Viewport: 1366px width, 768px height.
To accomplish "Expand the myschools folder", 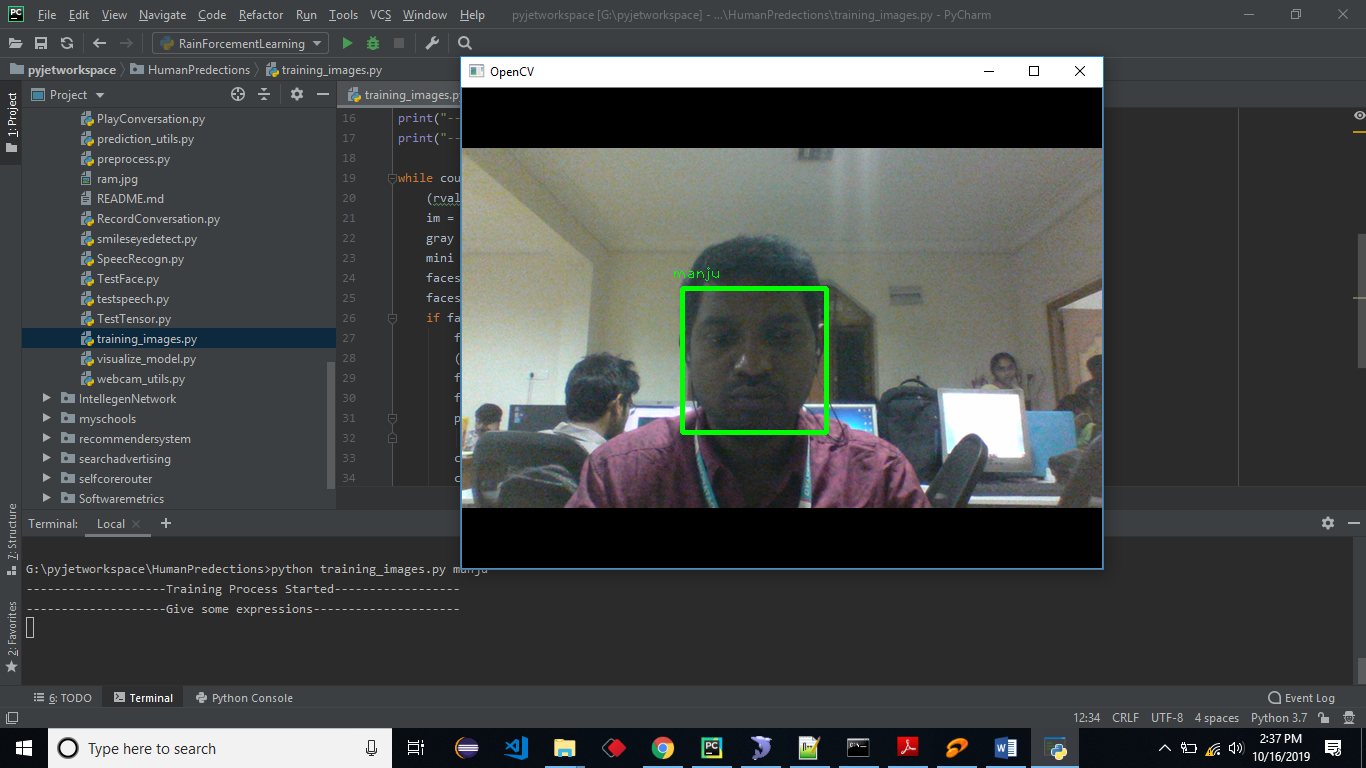I will pyautogui.click(x=46, y=418).
